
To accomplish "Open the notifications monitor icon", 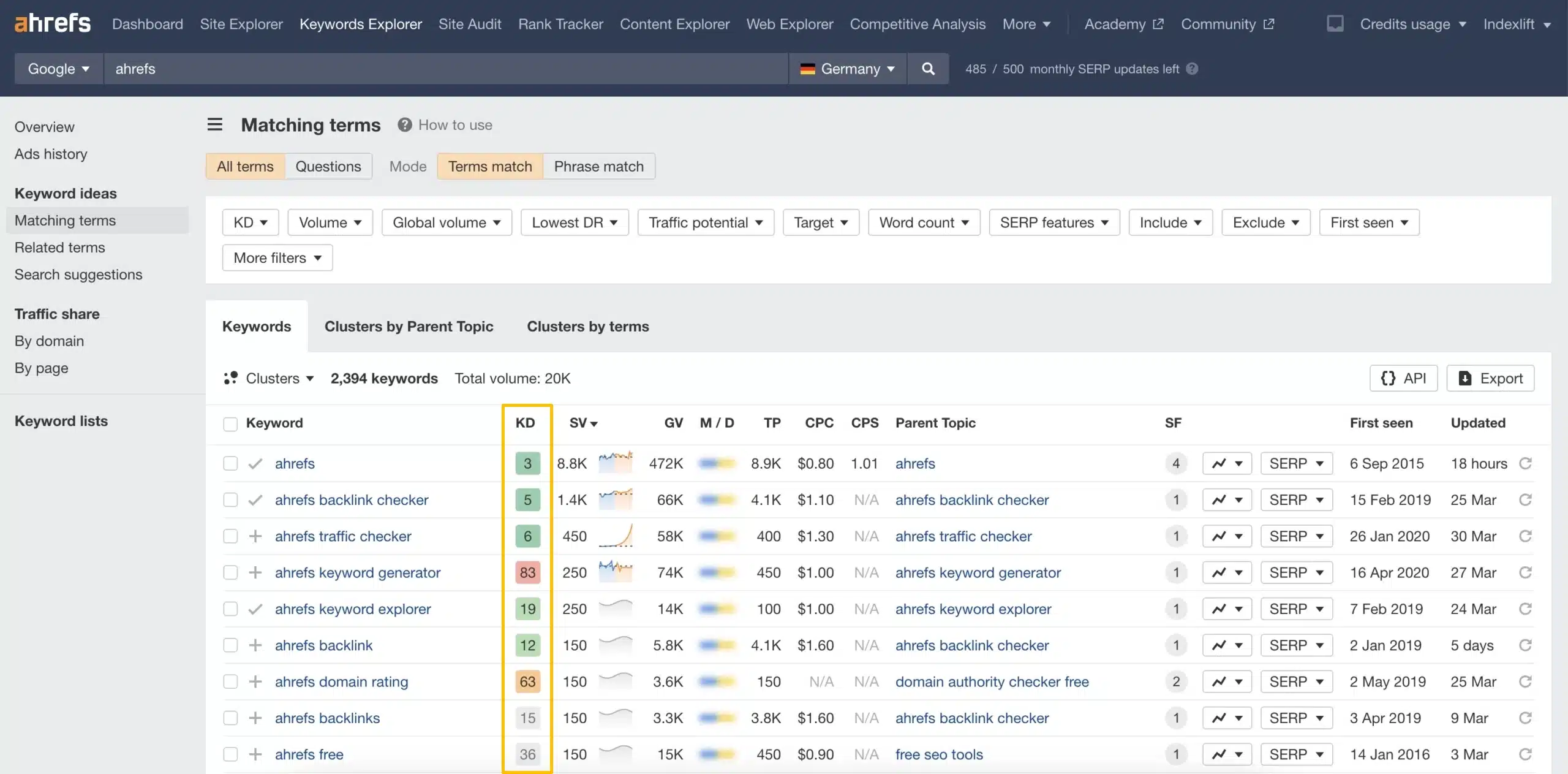I will 1335,24.
